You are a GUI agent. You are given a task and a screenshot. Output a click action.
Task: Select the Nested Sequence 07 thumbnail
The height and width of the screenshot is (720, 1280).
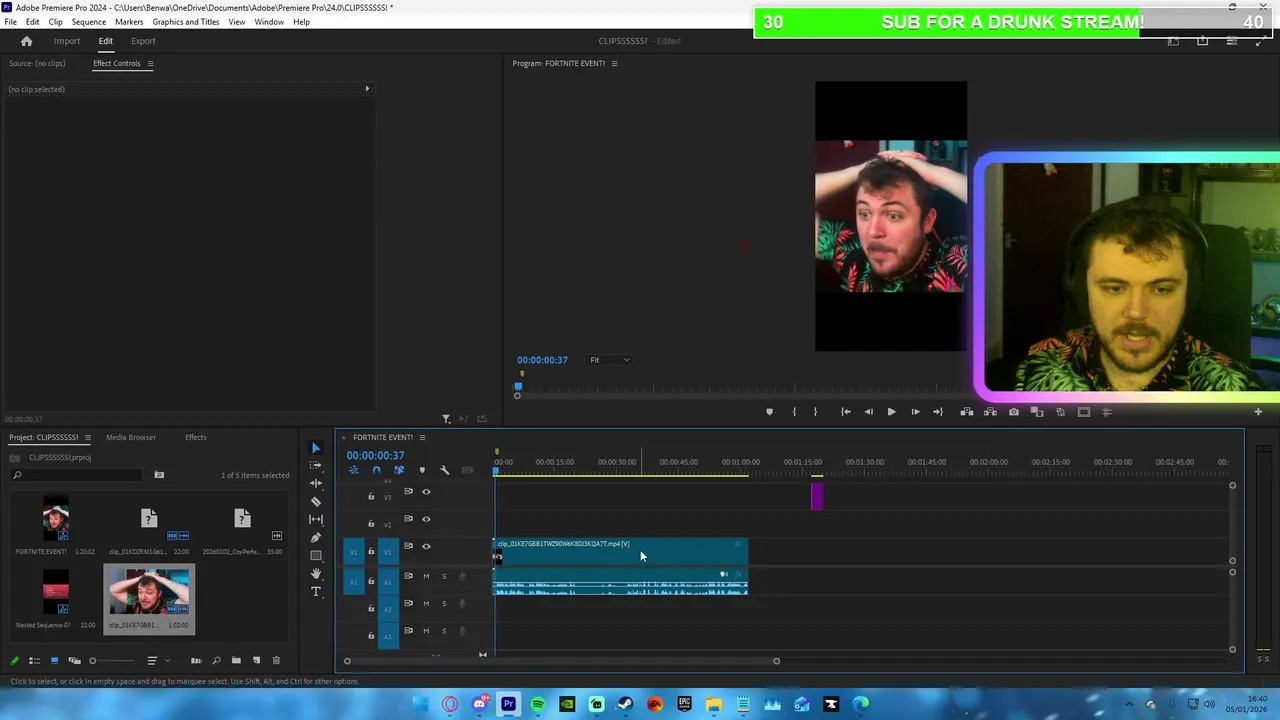[56, 591]
